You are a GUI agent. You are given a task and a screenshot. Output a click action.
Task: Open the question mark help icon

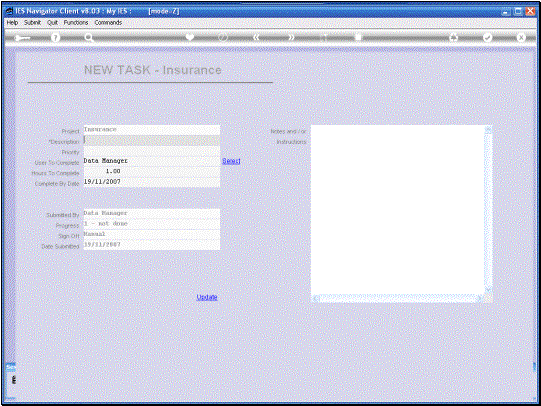55,38
